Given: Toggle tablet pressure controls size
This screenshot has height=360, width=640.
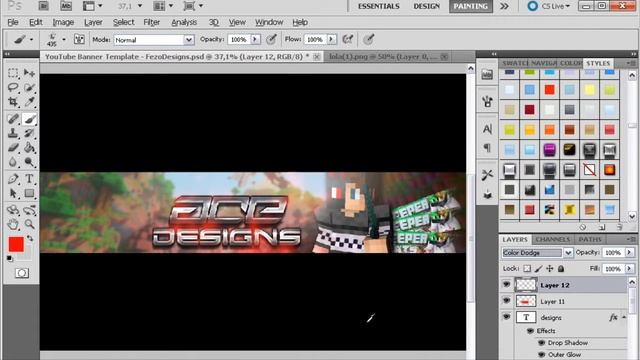Looking at the screenshot, I should point(369,39).
